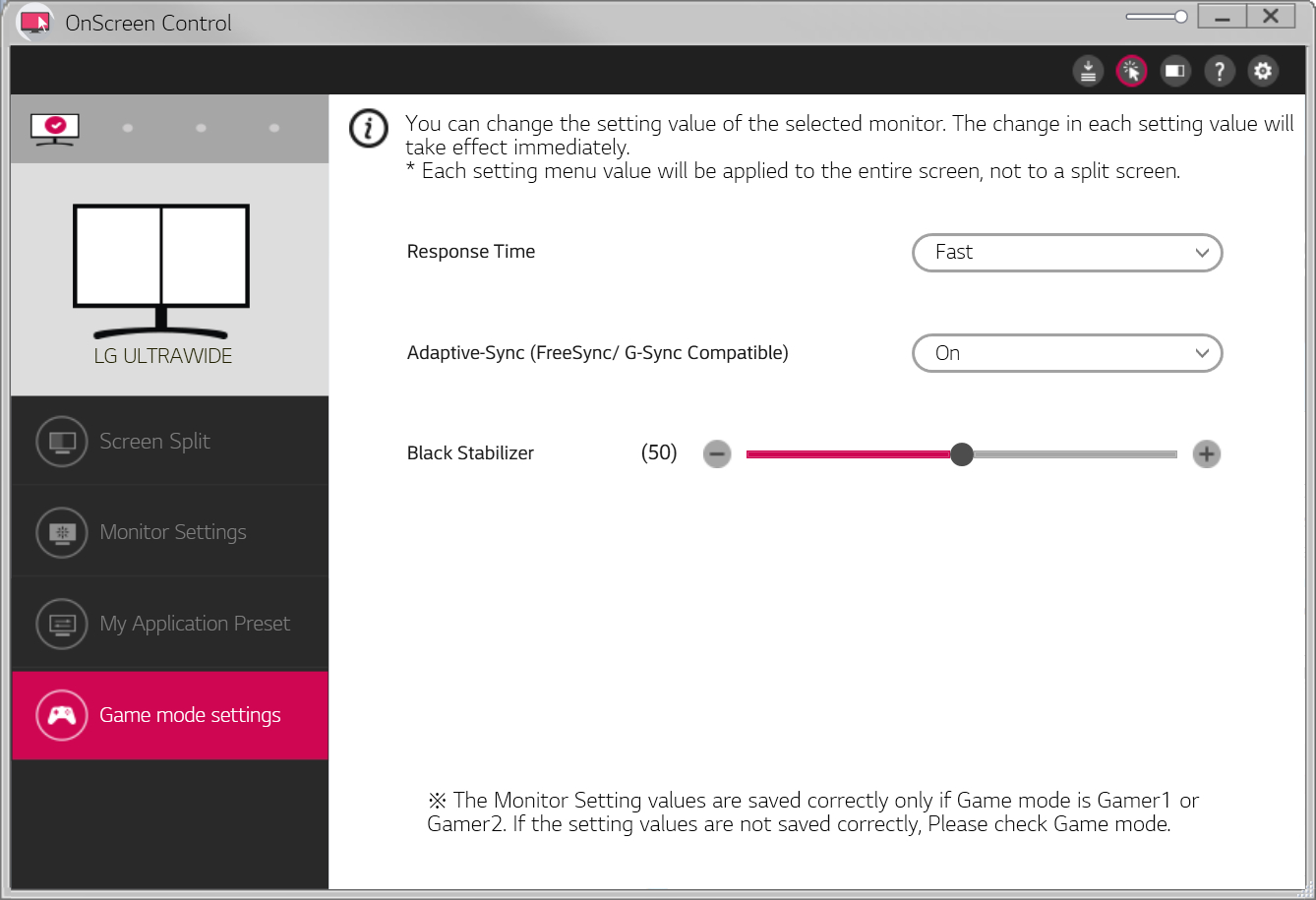This screenshot has height=900, width=1316.
Task: Decrease Black Stabilizer with minus button
Action: (717, 454)
